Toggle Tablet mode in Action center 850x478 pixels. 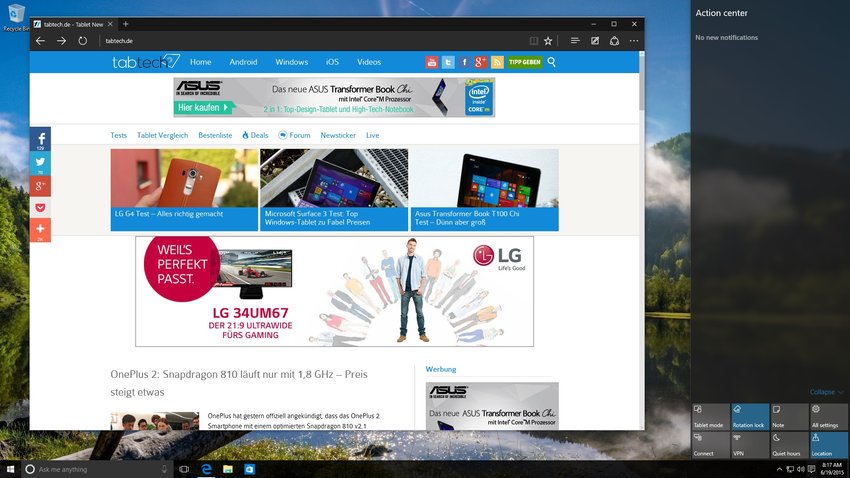point(710,417)
